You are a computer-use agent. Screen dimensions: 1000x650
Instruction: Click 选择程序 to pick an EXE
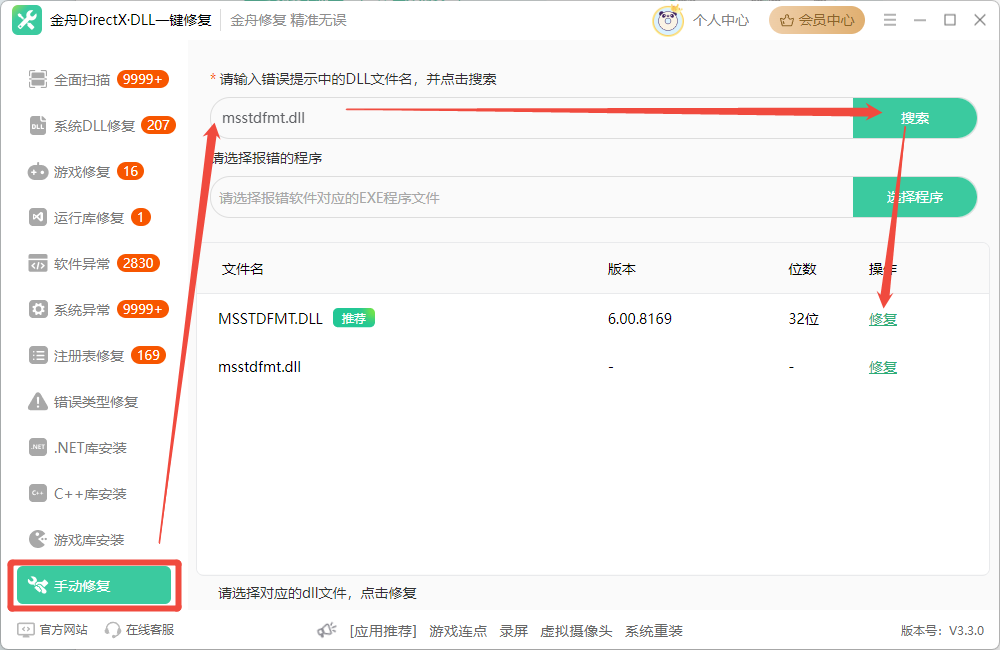(x=915, y=196)
